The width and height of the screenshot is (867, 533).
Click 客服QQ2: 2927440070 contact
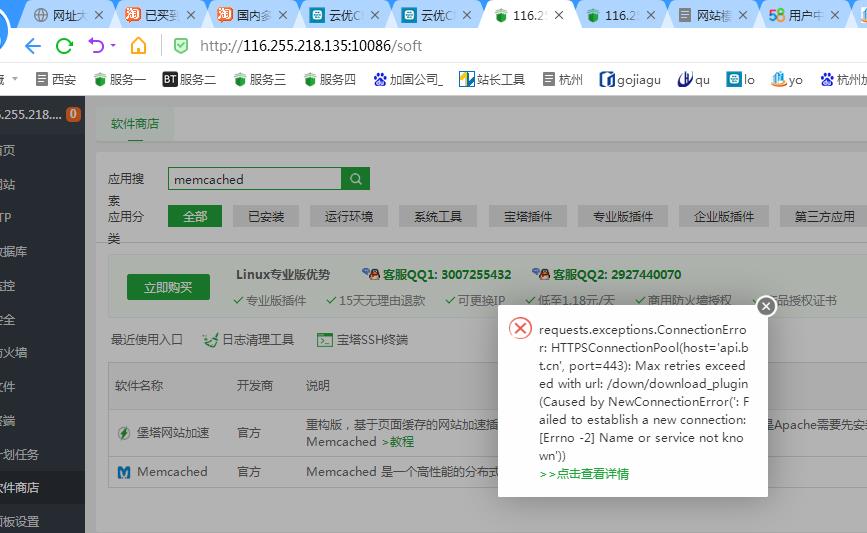[x=617, y=274]
